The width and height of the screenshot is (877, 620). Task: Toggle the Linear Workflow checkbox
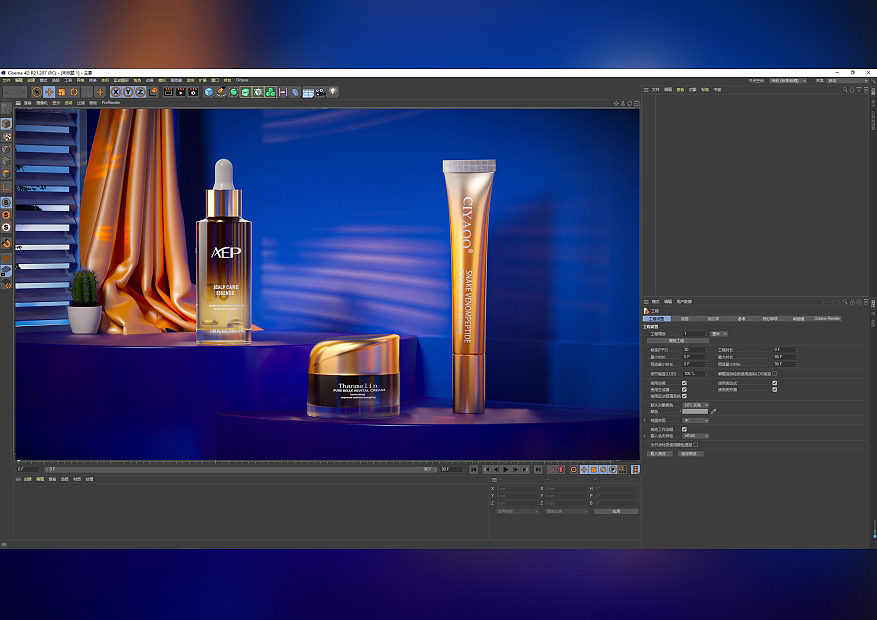point(685,429)
